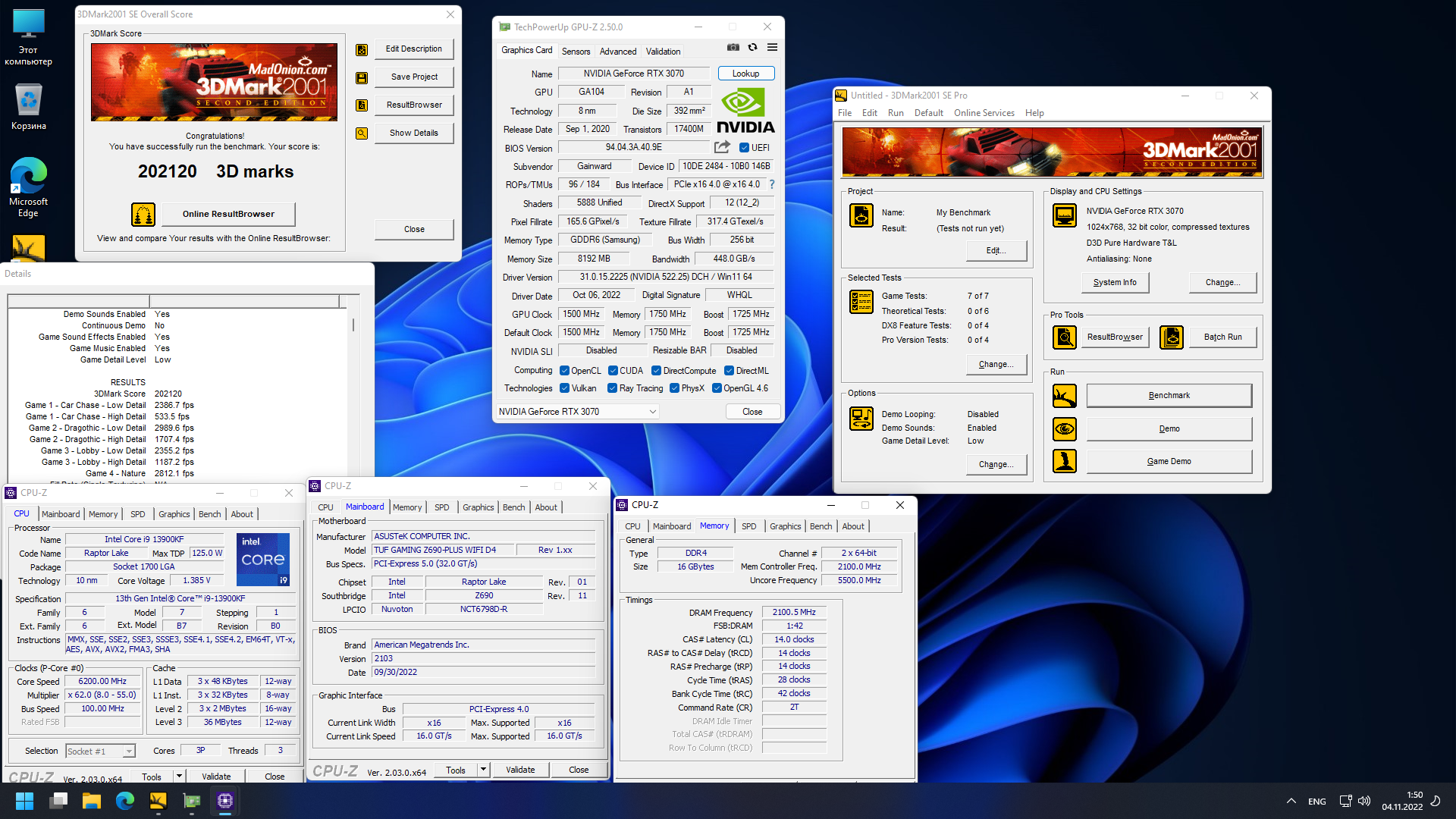Click the Save Project floppy icon
1456x819 pixels.
[x=362, y=77]
